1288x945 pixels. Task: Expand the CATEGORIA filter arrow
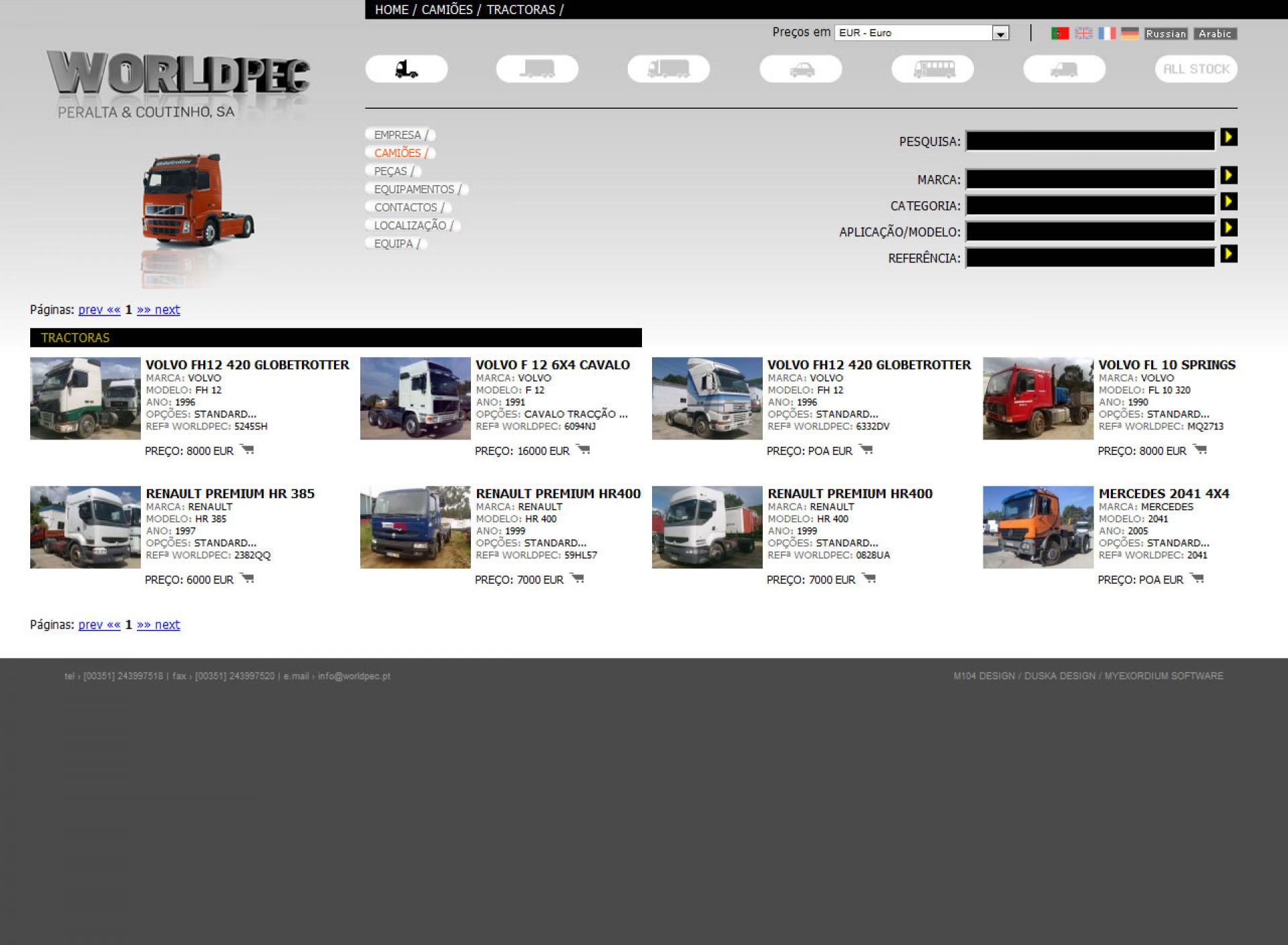coord(1228,202)
